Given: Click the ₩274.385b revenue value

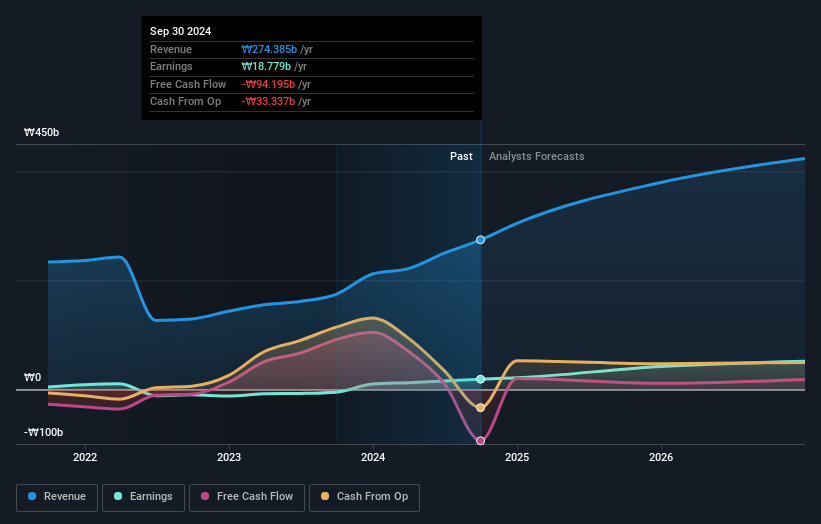Looking at the screenshot, I should tap(269, 49).
